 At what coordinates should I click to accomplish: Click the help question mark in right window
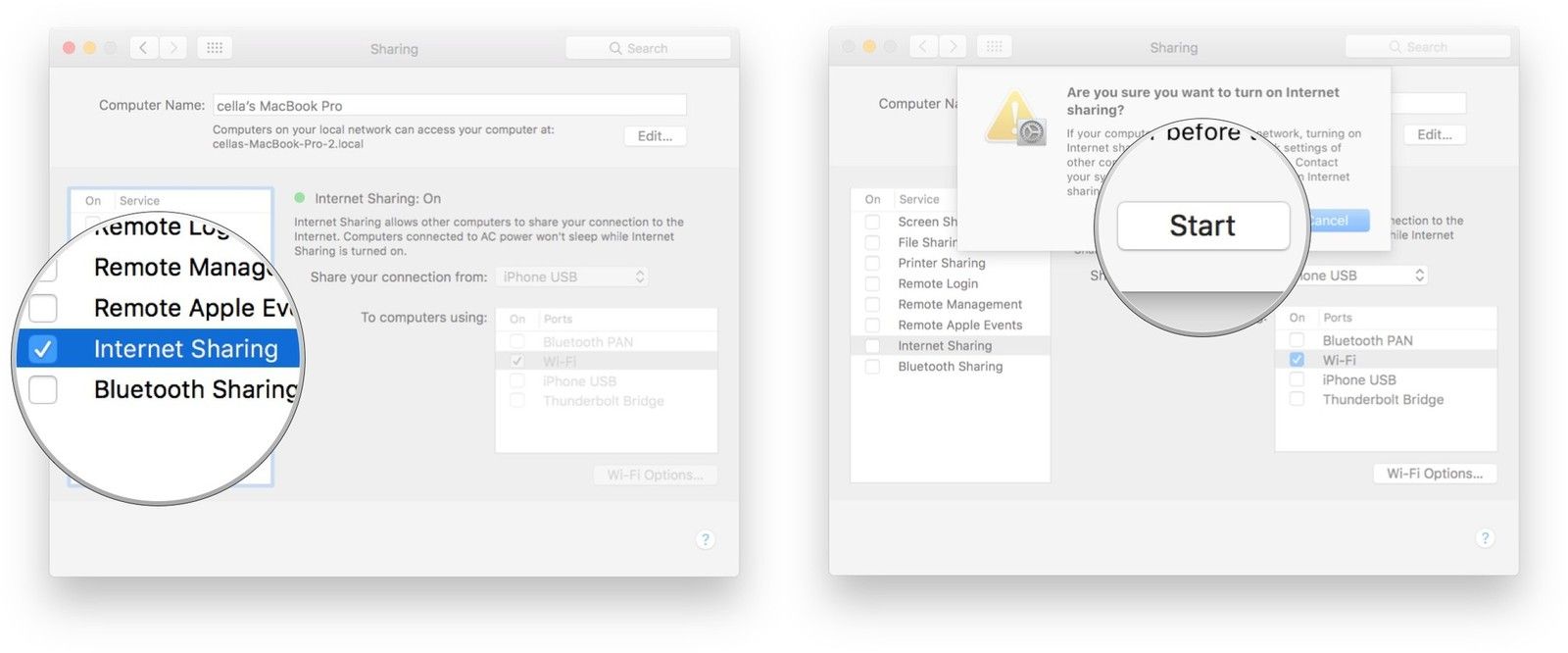pyautogui.click(x=1485, y=537)
